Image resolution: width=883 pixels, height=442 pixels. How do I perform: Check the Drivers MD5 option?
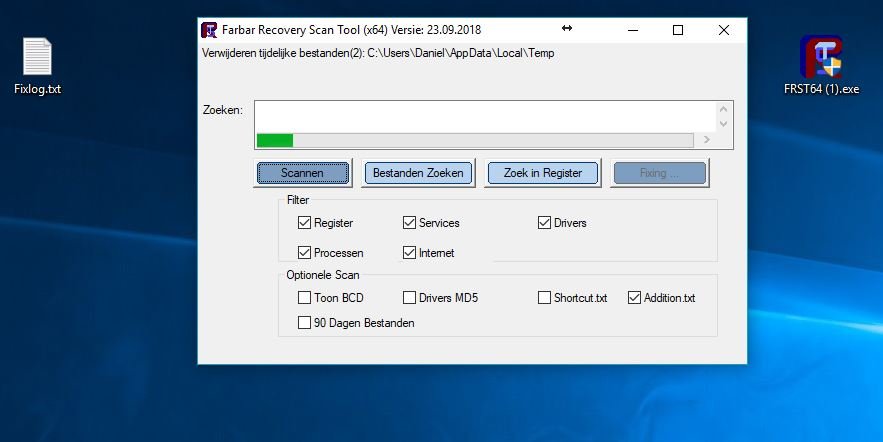(x=409, y=297)
